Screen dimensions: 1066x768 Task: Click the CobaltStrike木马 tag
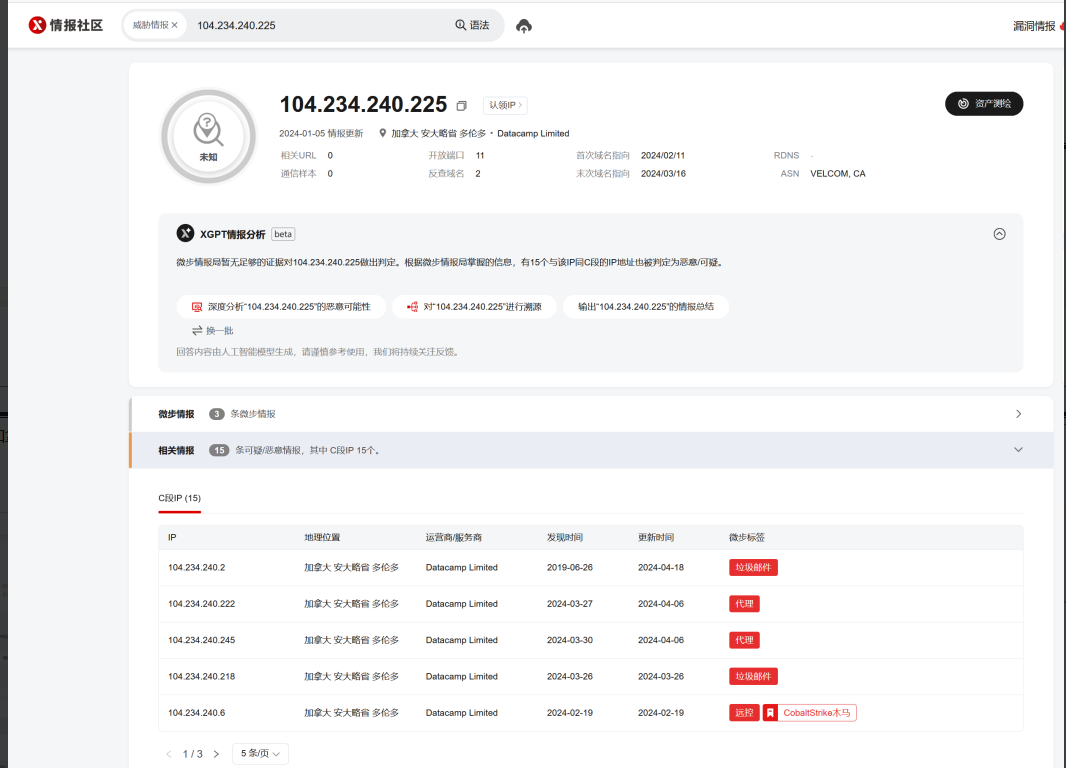tap(810, 713)
